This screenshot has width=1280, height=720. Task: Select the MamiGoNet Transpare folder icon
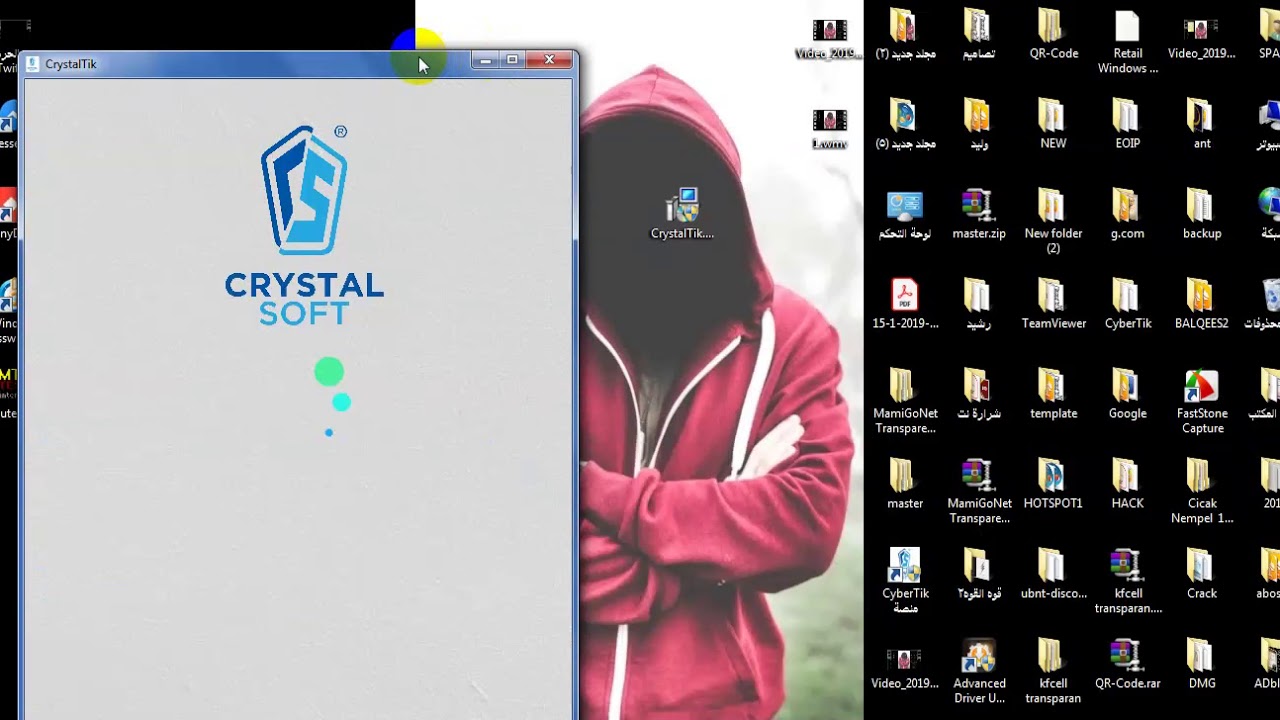[x=904, y=402]
